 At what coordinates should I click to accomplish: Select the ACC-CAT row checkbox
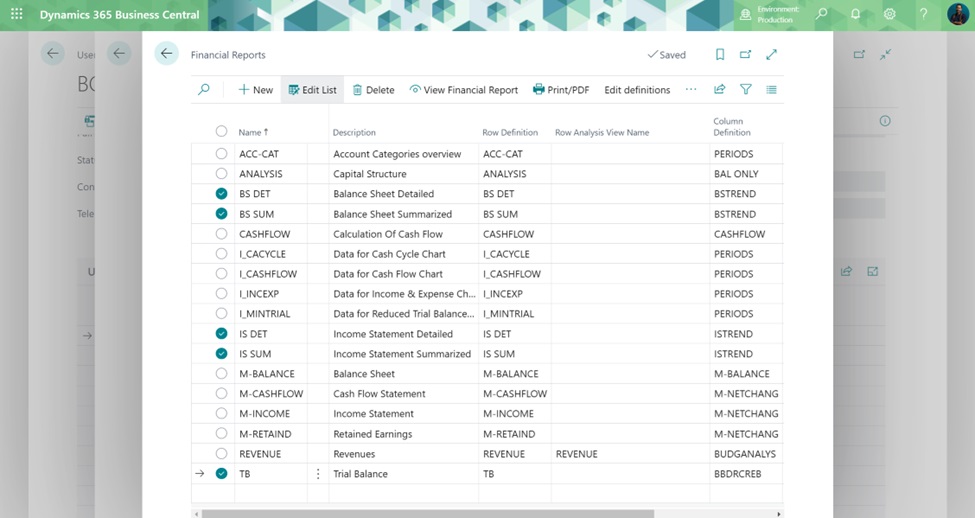tap(221, 154)
